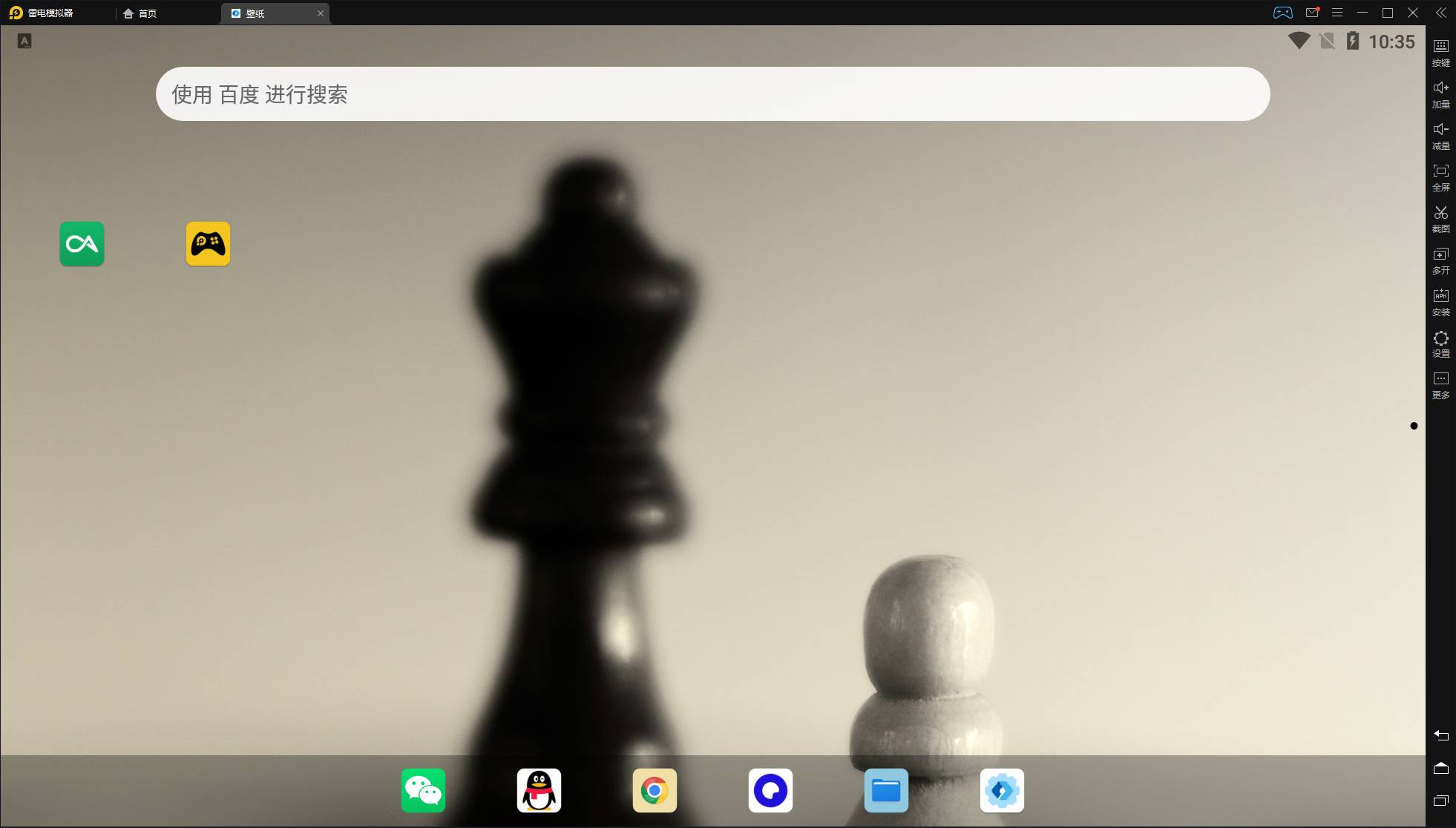Image resolution: width=1456 pixels, height=828 pixels.
Task: Launch the yellow game controller app
Action: (208, 243)
